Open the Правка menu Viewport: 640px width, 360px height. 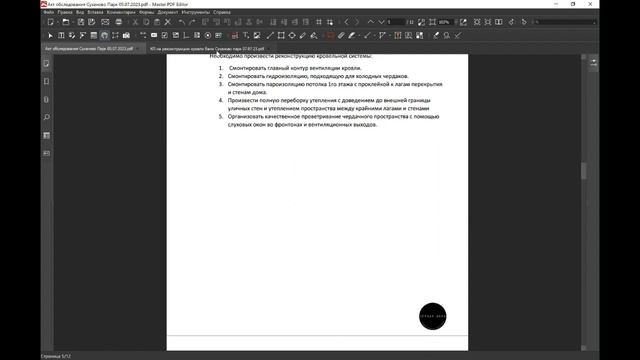tap(65, 12)
